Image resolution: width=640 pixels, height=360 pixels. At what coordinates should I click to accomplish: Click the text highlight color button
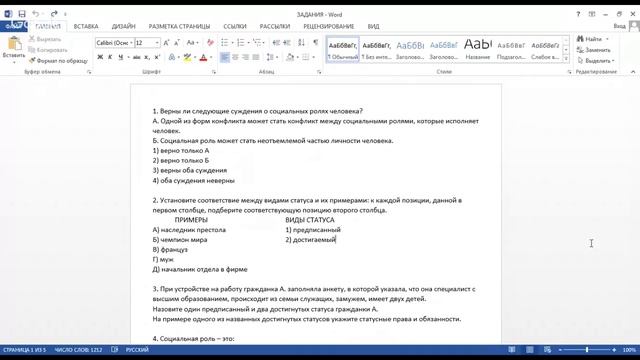pyautogui.click(x=187, y=57)
